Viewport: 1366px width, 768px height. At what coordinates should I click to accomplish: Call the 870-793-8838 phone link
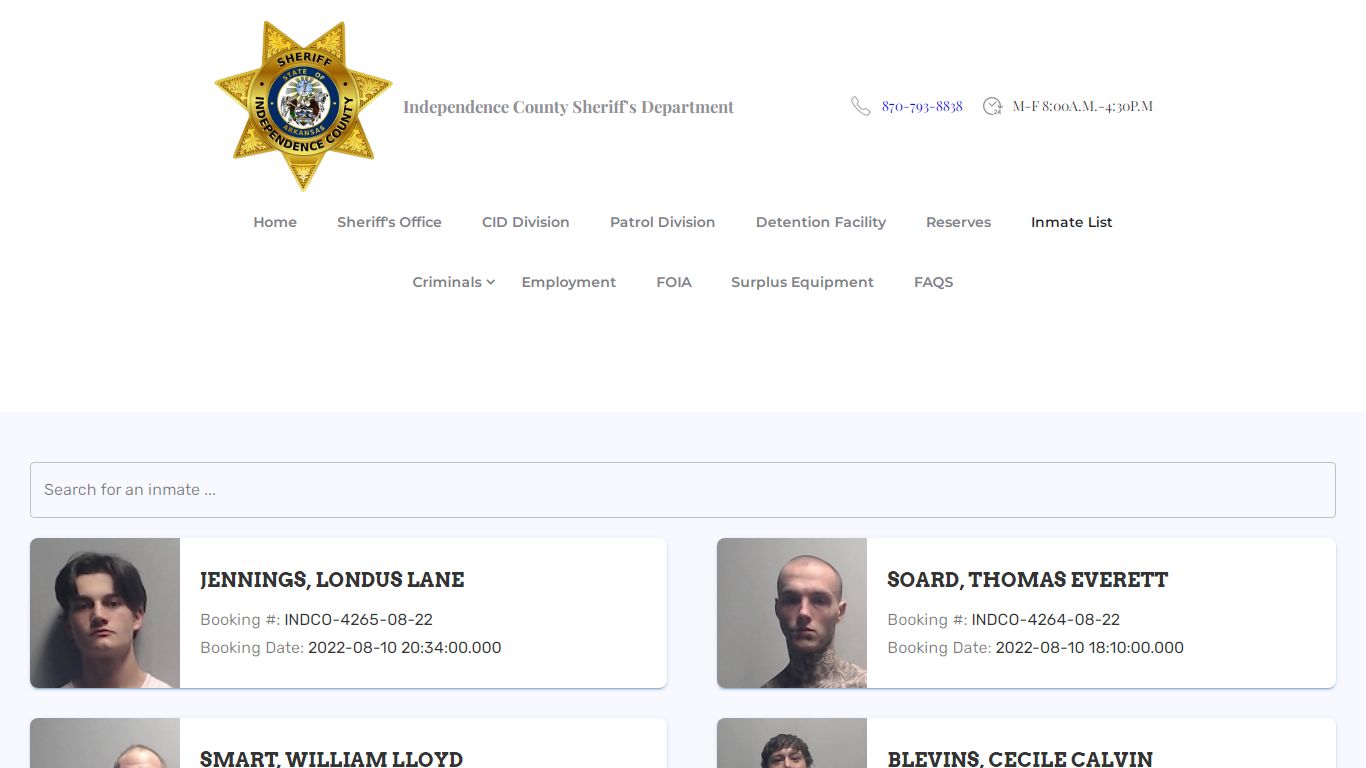click(x=922, y=106)
